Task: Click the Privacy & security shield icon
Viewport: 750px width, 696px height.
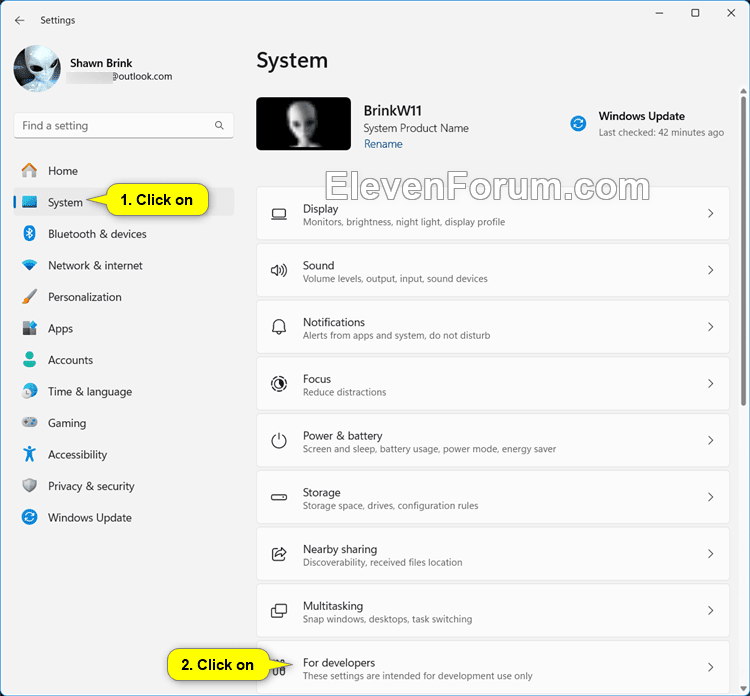Action: pos(29,486)
